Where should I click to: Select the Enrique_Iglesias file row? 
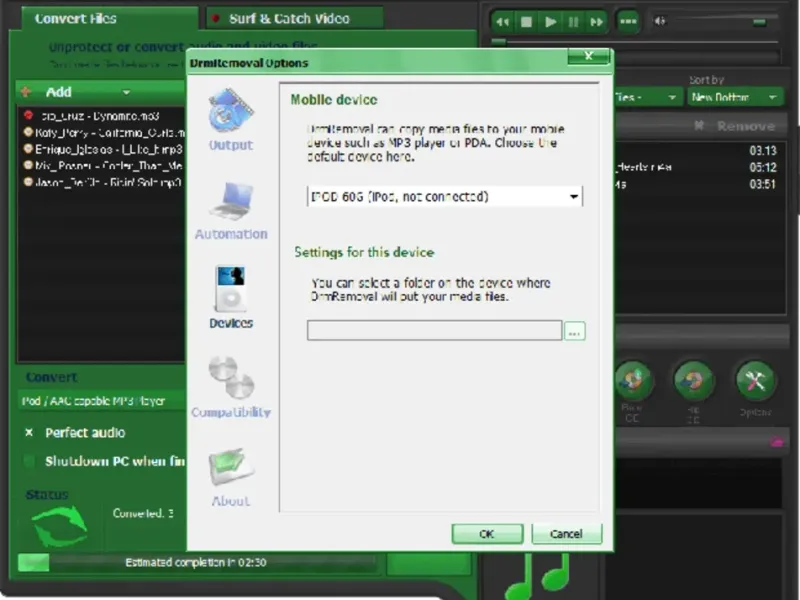(102, 149)
